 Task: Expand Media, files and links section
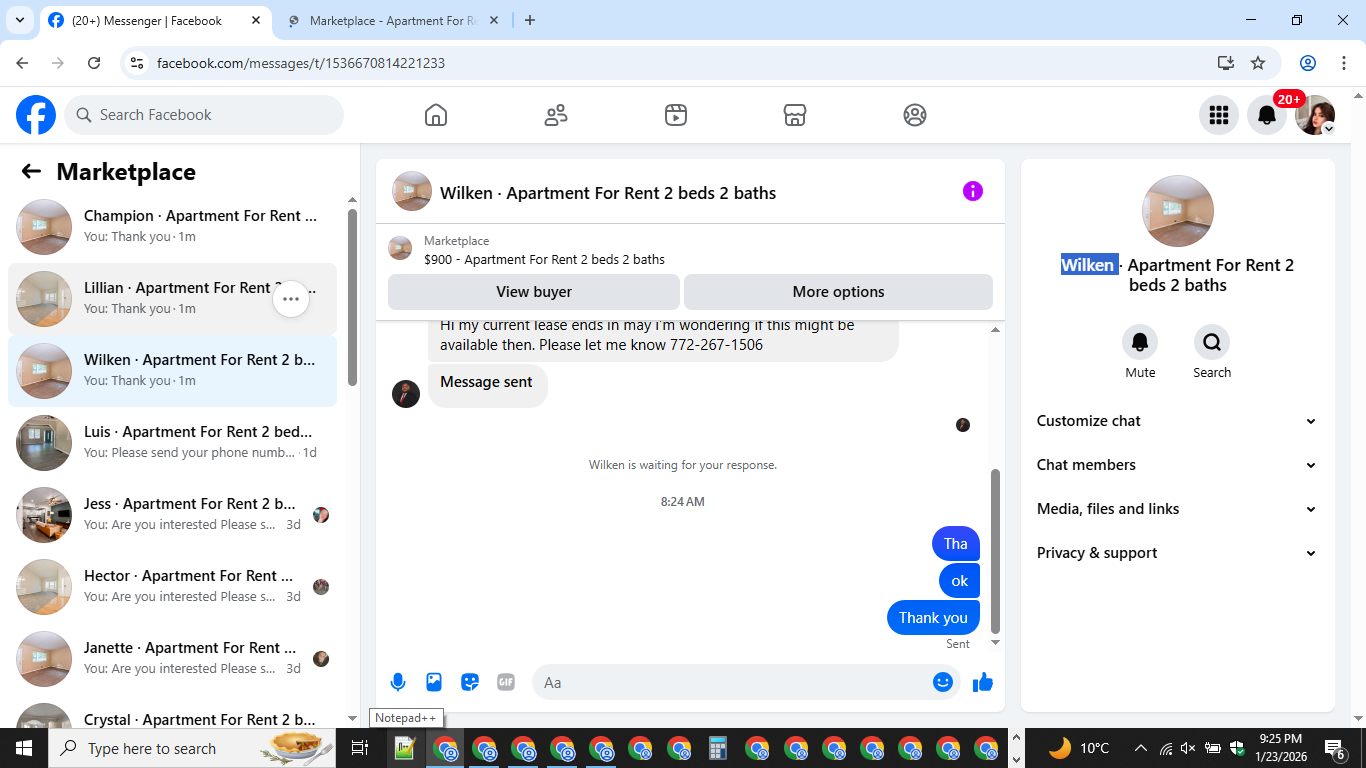coord(1177,509)
